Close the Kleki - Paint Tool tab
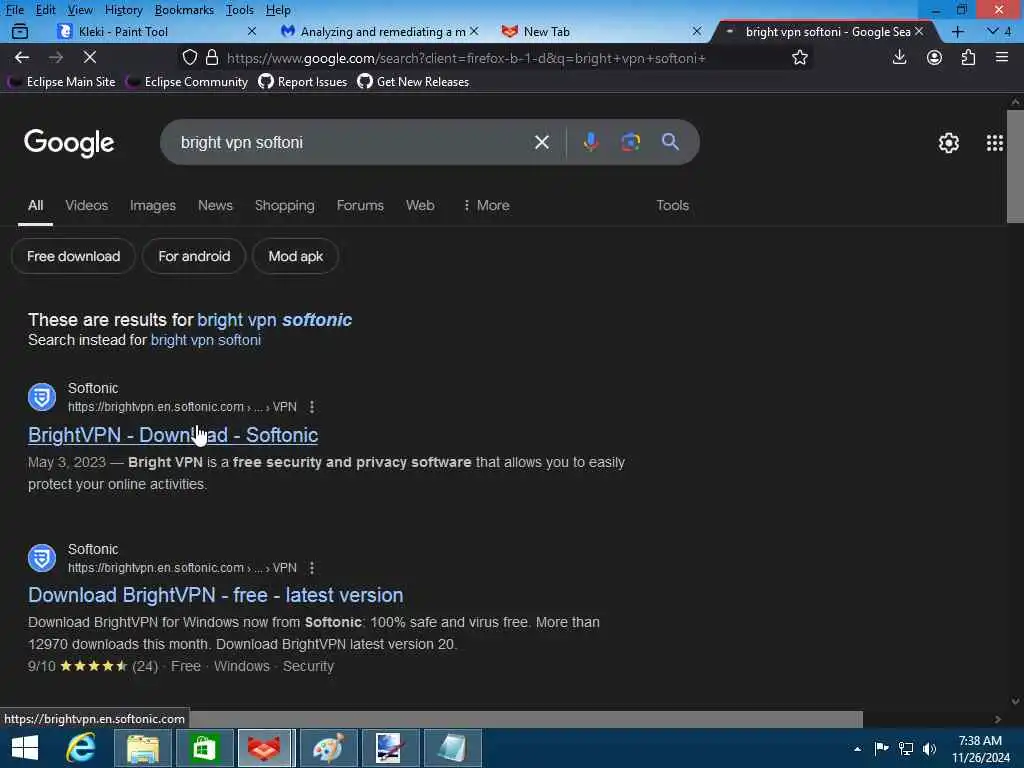The height and width of the screenshot is (768, 1024). 251,31
